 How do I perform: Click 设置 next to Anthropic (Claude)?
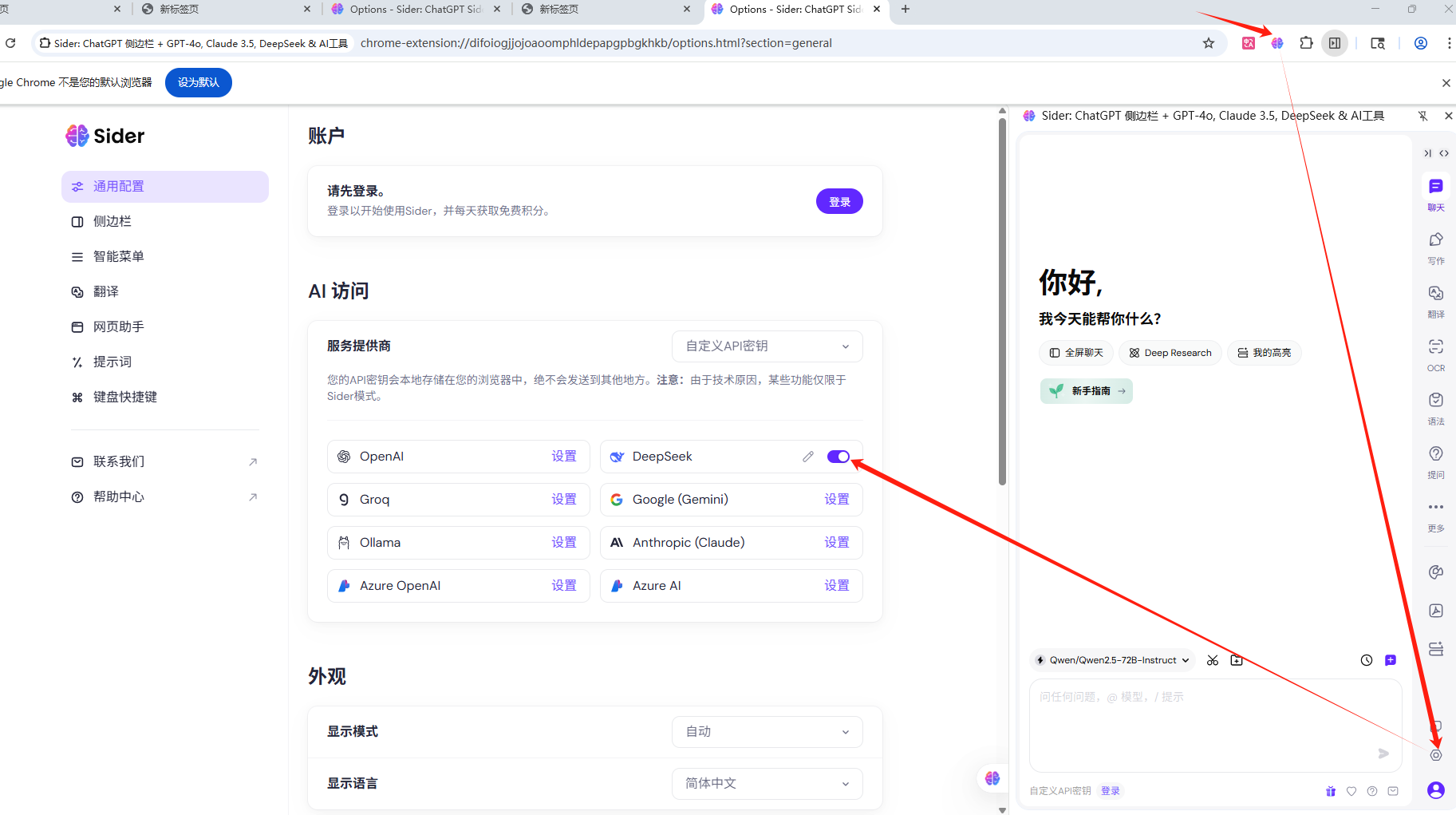pyautogui.click(x=837, y=543)
